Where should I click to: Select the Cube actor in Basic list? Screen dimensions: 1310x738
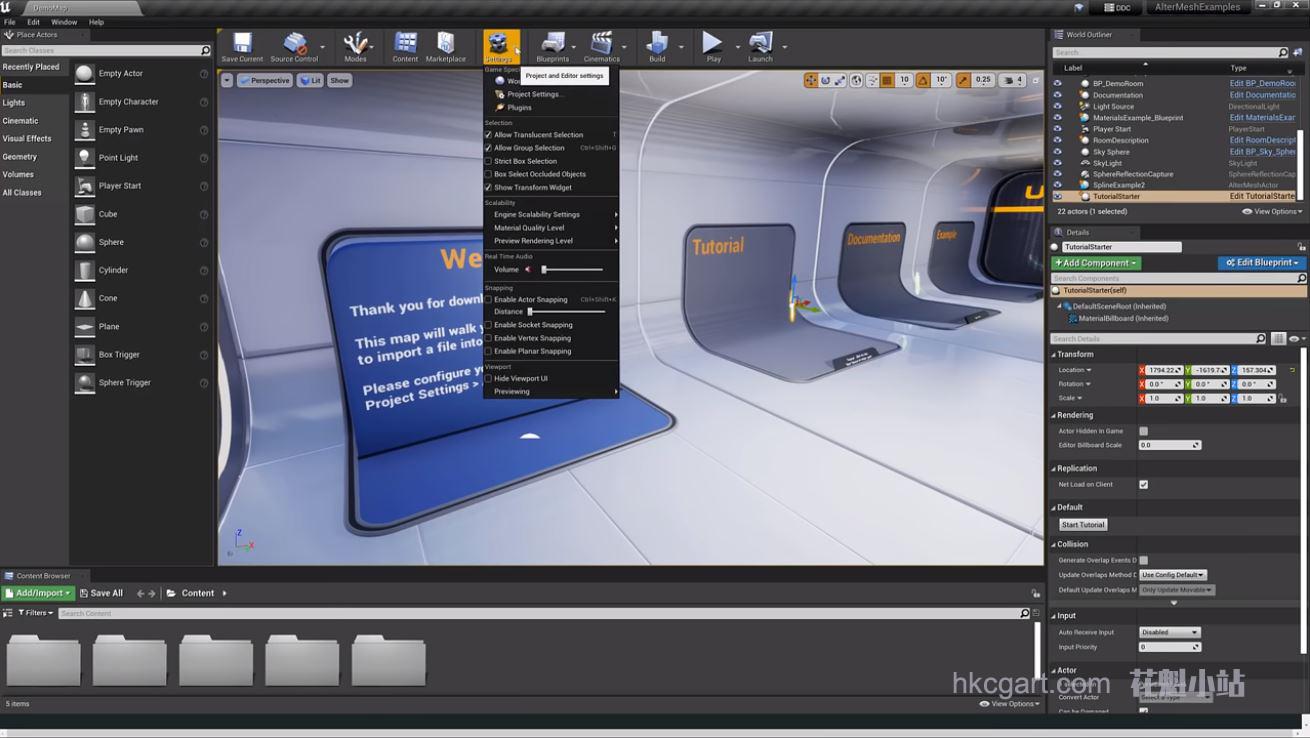pos(141,214)
